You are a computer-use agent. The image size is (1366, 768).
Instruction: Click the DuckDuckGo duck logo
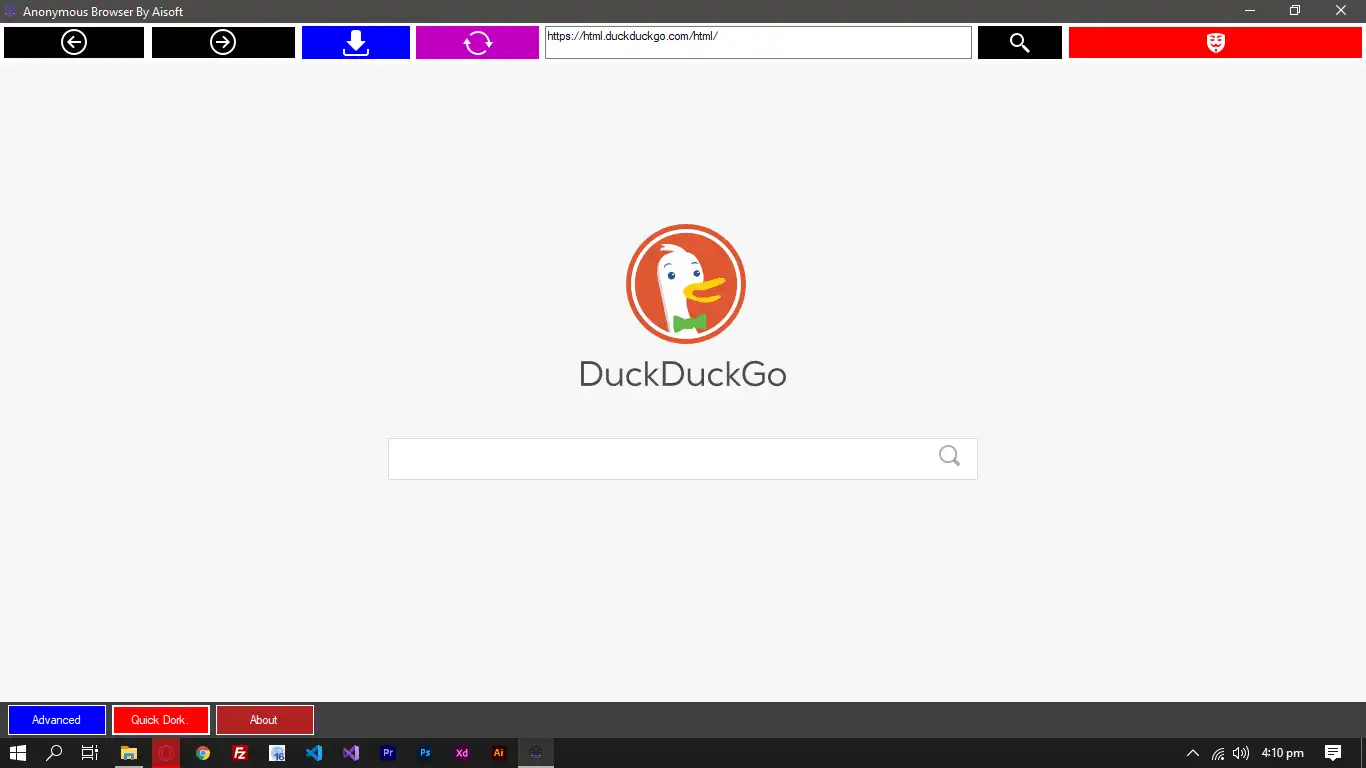pyautogui.click(x=686, y=284)
